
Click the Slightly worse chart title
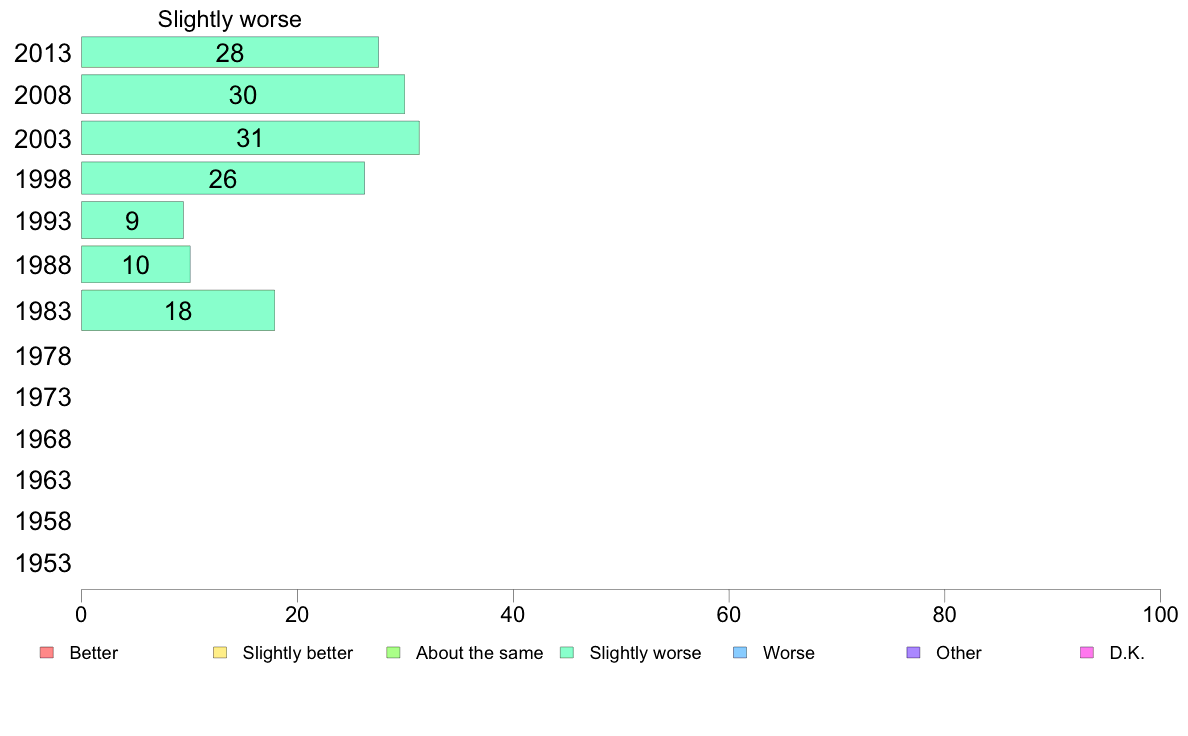(230, 19)
